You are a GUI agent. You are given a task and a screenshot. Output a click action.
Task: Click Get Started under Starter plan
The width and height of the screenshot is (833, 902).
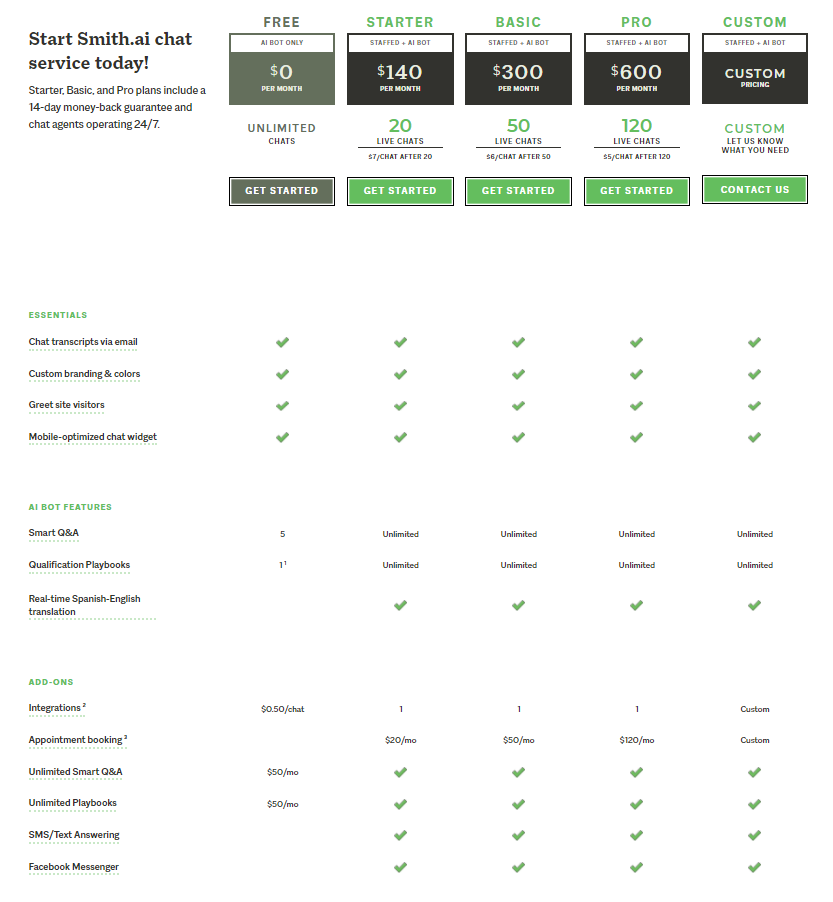tap(400, 191)
